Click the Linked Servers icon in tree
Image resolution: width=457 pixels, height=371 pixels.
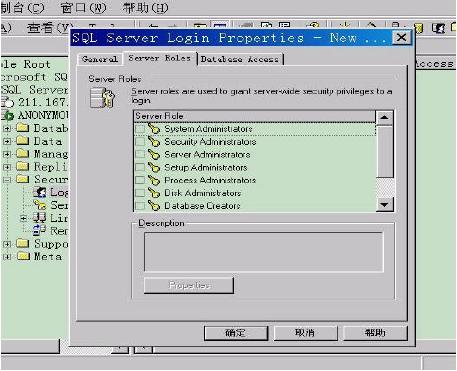(40, 218)
